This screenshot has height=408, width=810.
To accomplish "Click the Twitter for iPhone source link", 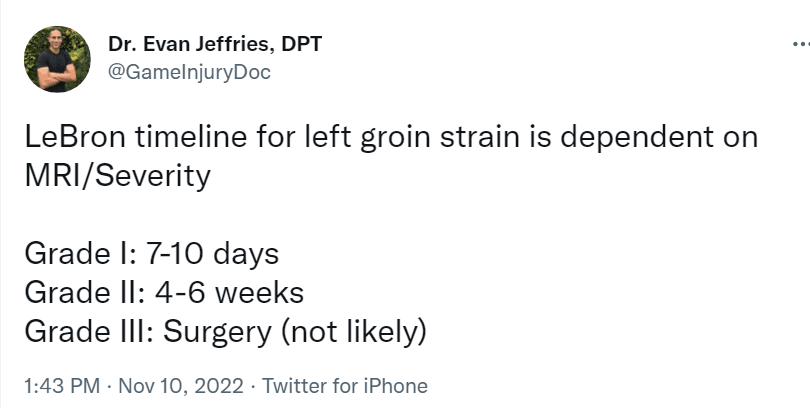I will click(x=345, y=386).
